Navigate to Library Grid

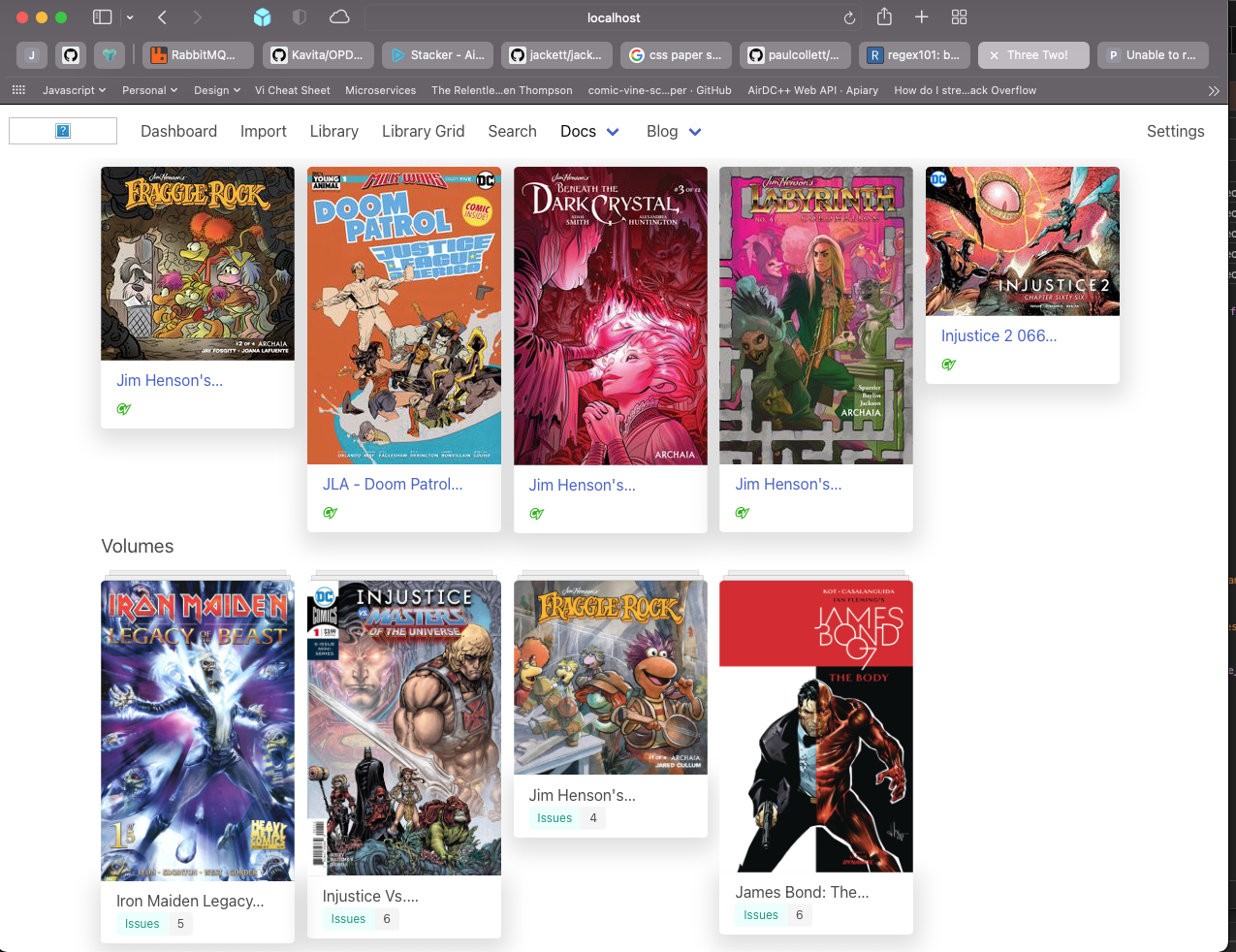(x=423, y=131)
